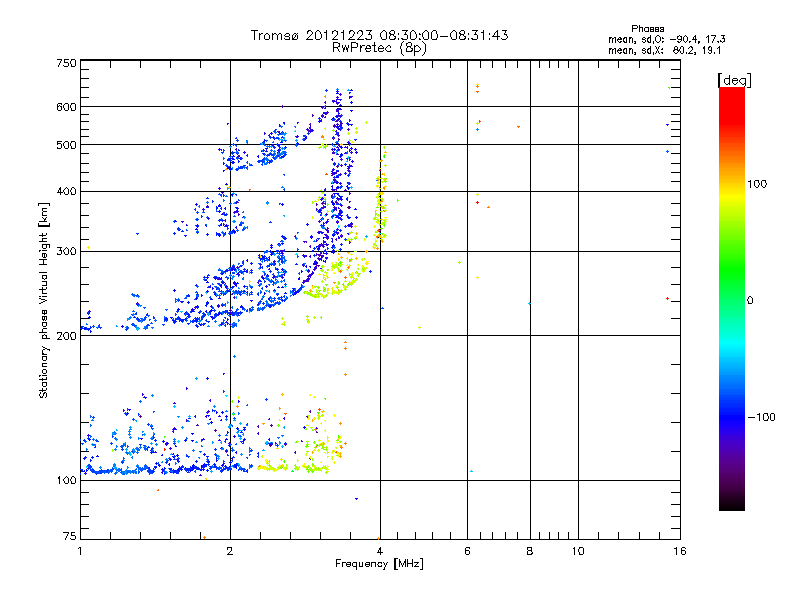
Task: Click y-axis tick label "200"
Action: (66, 336)
